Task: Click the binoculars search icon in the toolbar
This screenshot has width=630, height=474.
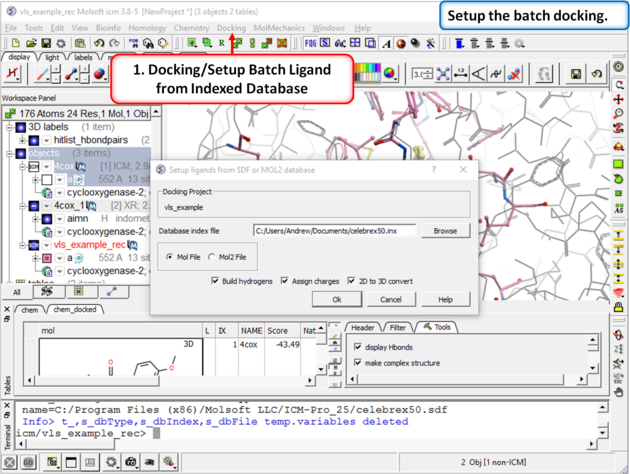Action: tap(148, 44)
